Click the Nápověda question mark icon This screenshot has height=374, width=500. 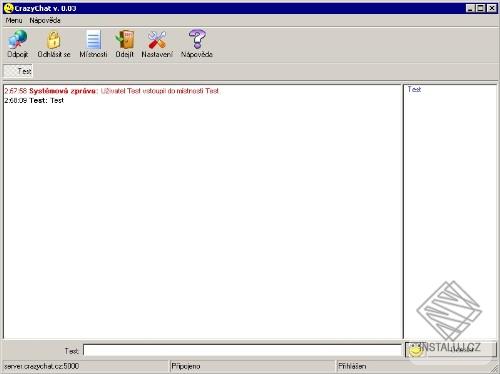[x=197, y=39]
